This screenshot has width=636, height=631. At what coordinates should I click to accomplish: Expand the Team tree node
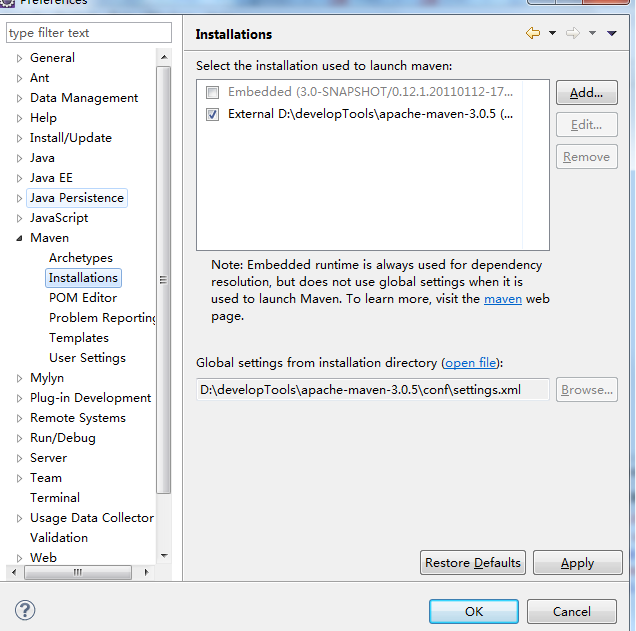(19, 478)
